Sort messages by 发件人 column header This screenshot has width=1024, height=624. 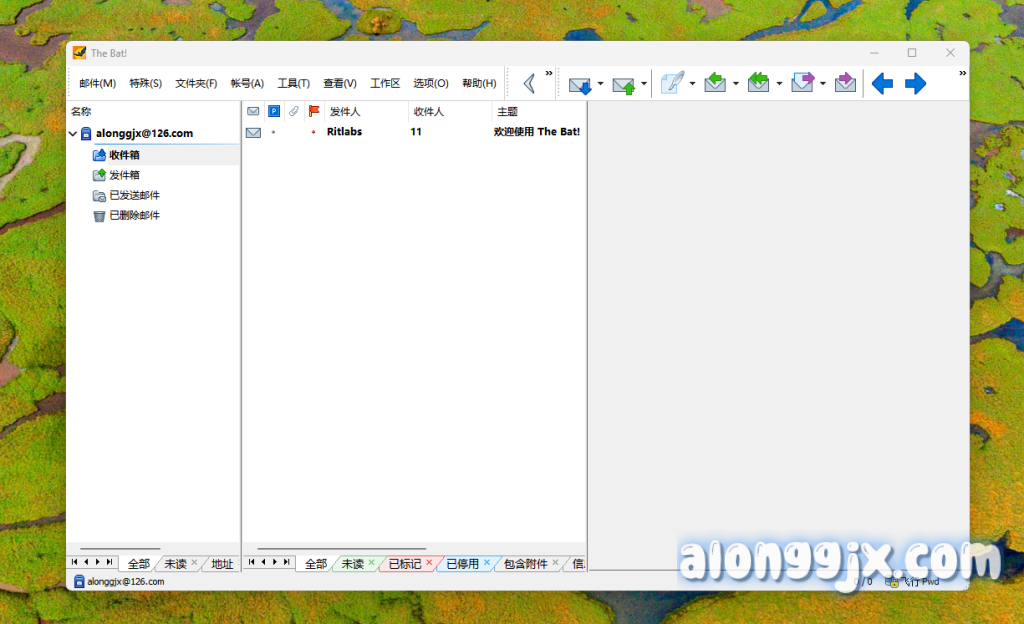pyautogui.click(x=345, y=112)
